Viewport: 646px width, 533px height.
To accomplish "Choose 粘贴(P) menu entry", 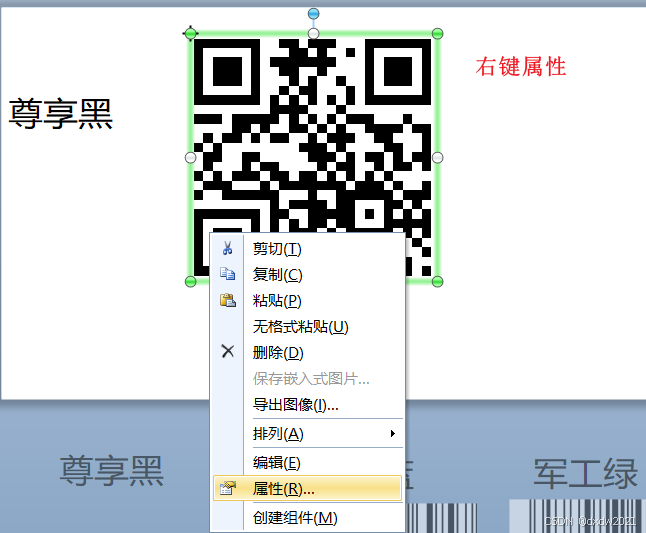I will [x=307, y=301].
